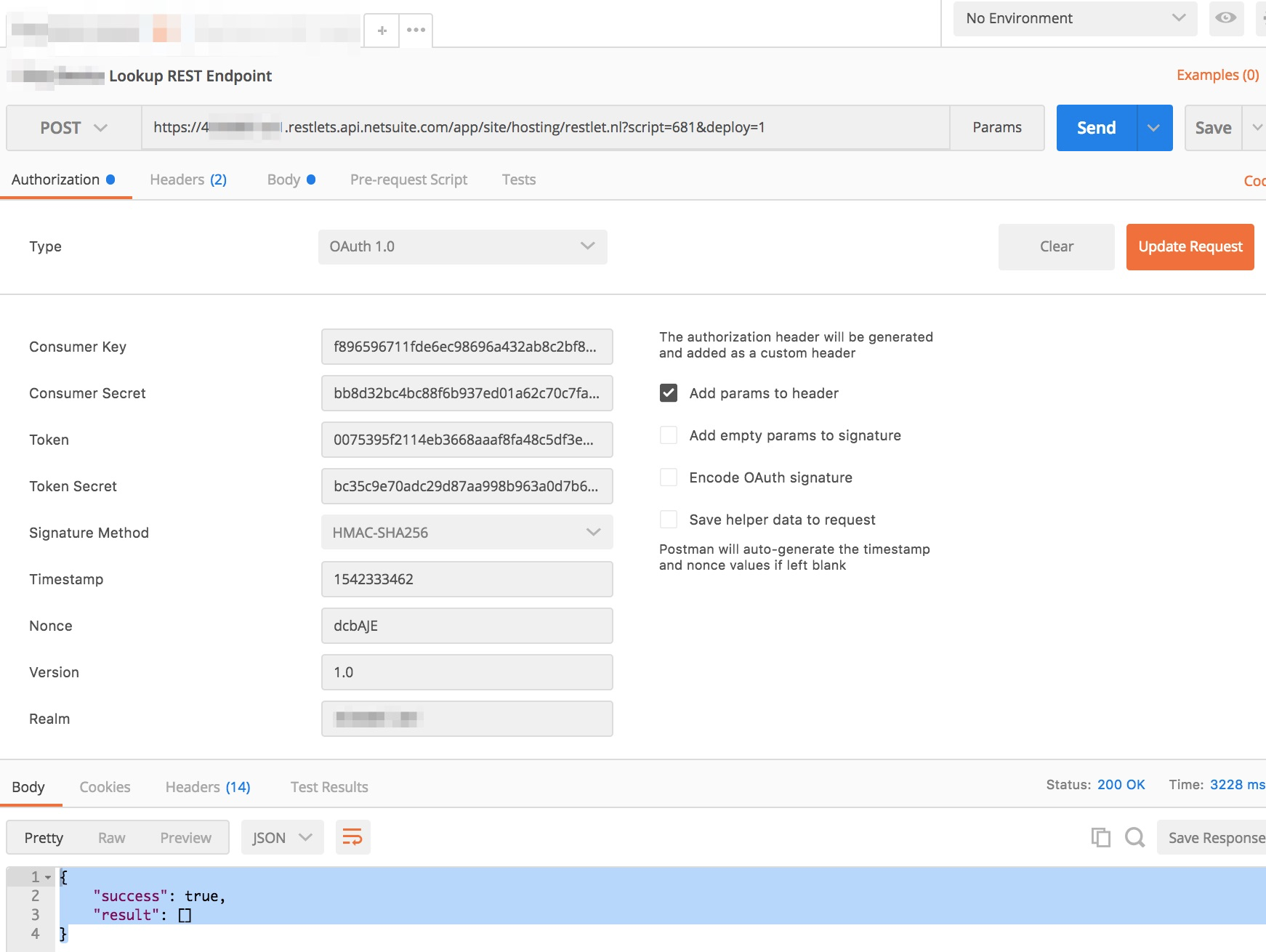Open the OAuth 1.0 type dropdown
The width and height of the screenshot is (1266, 952).
[x=463, y=246]
